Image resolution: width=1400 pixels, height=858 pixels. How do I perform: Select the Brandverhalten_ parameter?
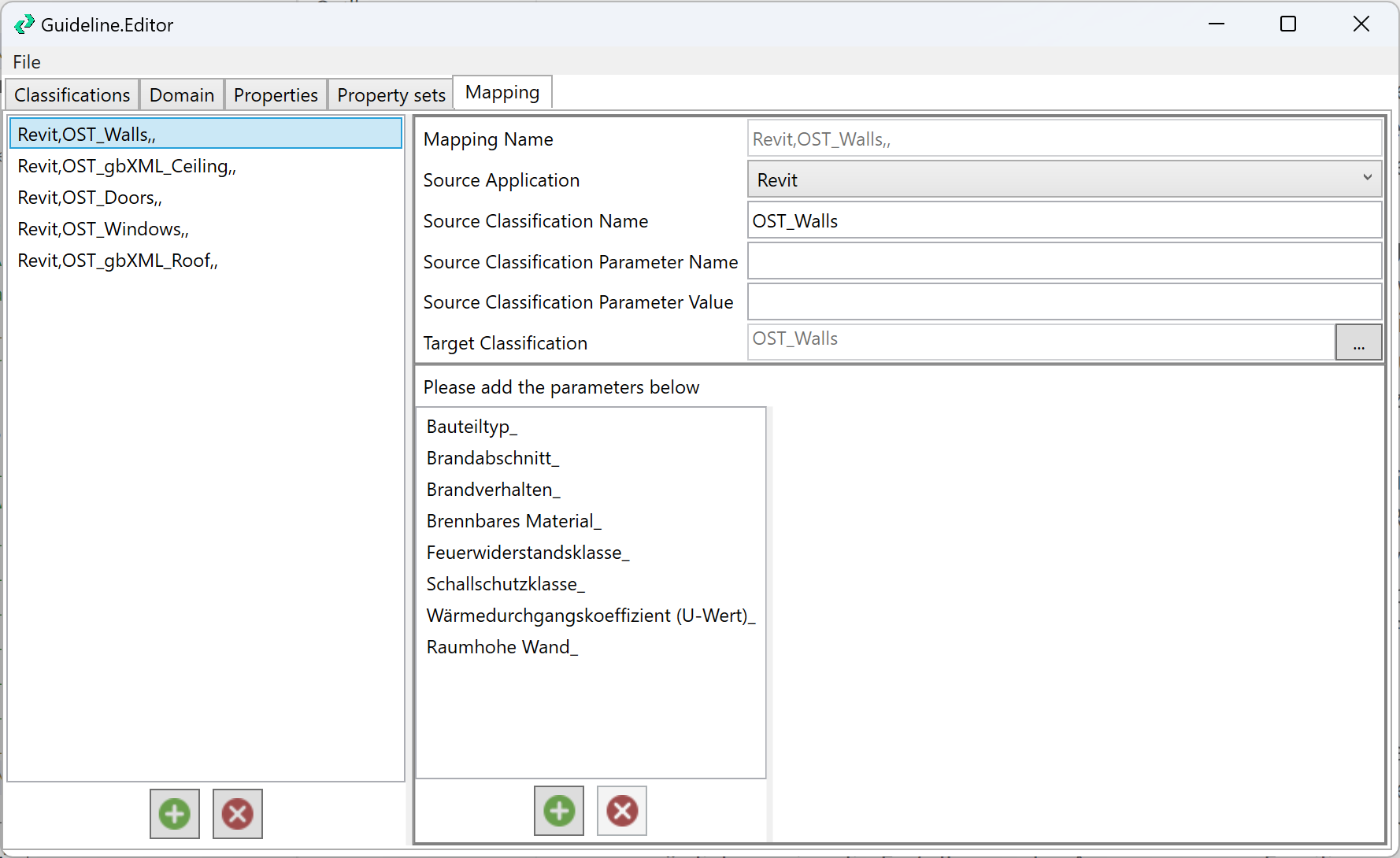[591, 489]
